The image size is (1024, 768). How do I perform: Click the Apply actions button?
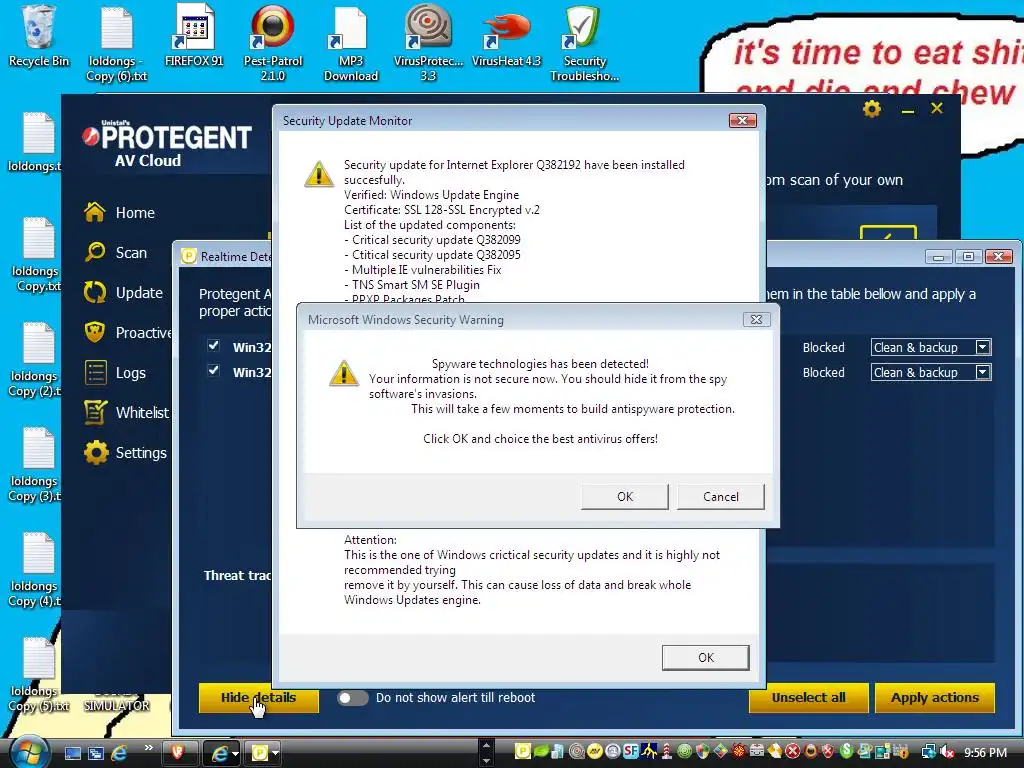pos(935,697)
